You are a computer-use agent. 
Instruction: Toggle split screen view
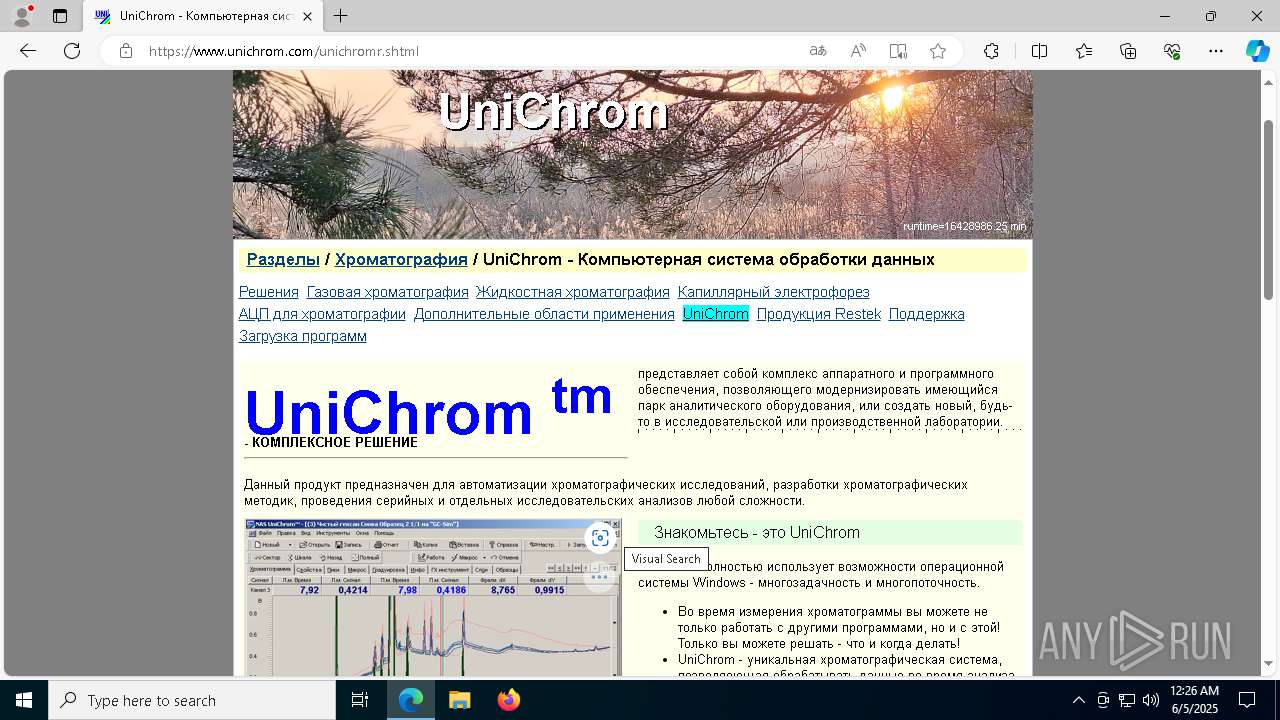coord(1039,51)
